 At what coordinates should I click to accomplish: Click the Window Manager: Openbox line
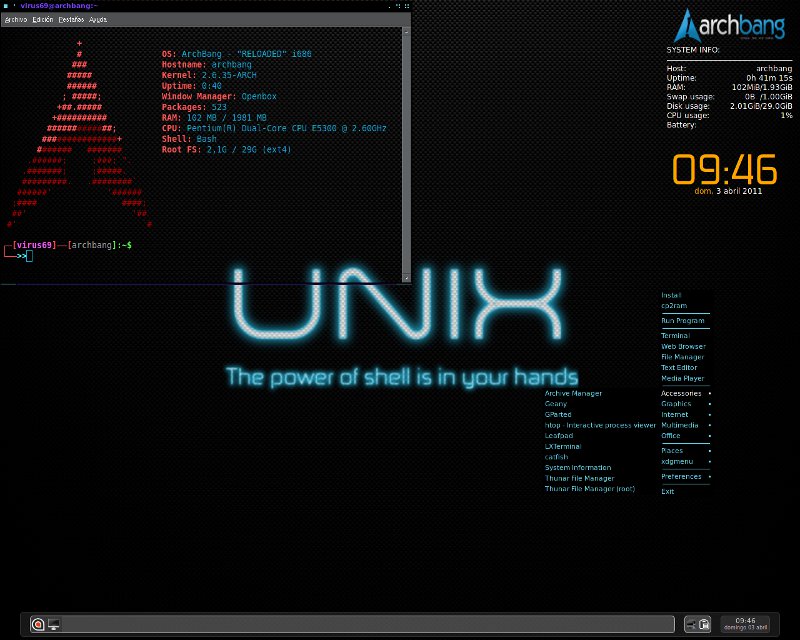(x=219, y=96)
